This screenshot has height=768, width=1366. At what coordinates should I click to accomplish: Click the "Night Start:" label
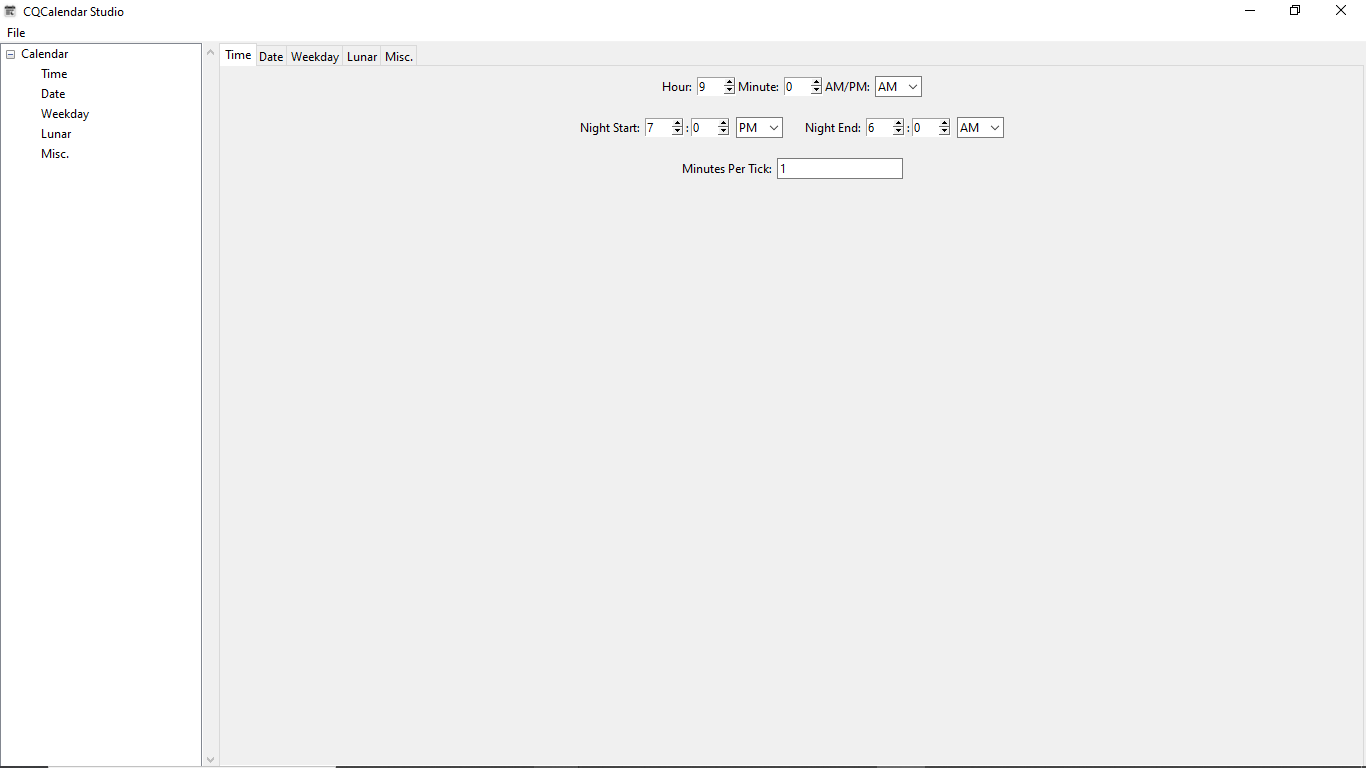(610, 128)
